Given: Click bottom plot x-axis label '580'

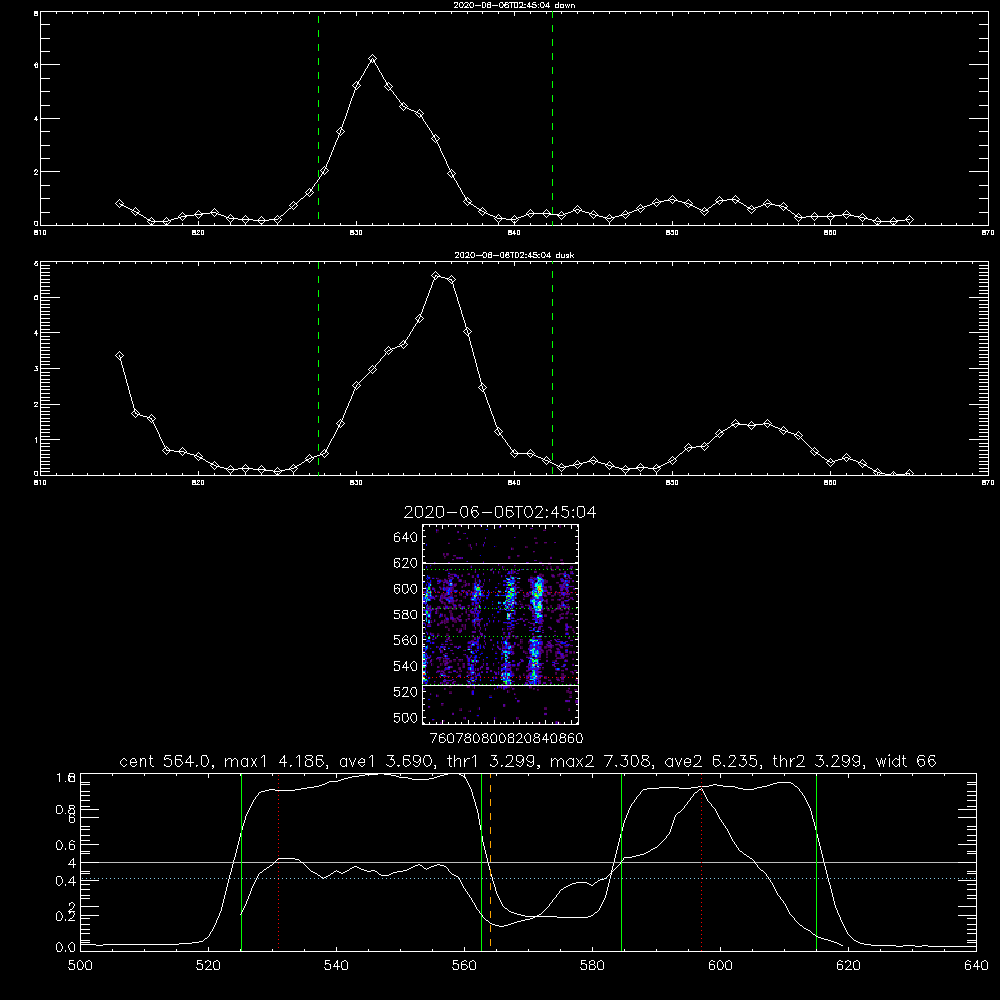Looking at the screenshot, I should 592,966.
